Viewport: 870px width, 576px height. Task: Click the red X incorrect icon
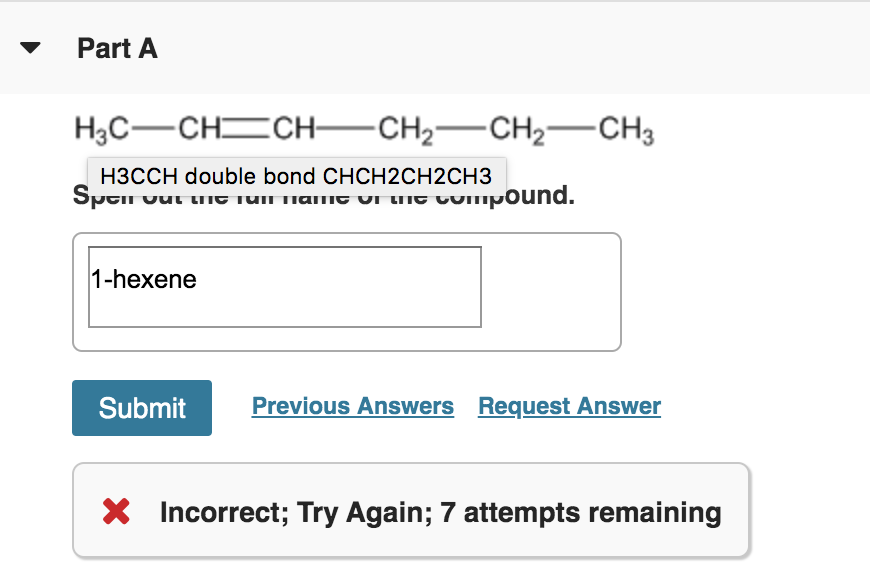[x=117, y=511]
